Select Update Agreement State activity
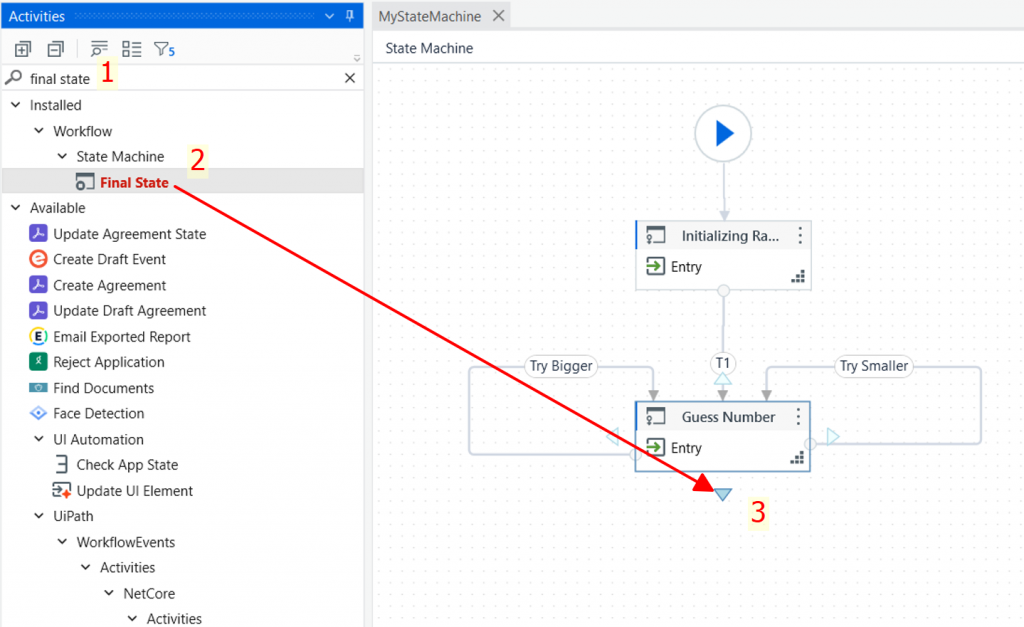The height and width of the screenshot is (627, 1024). [129, 234]
